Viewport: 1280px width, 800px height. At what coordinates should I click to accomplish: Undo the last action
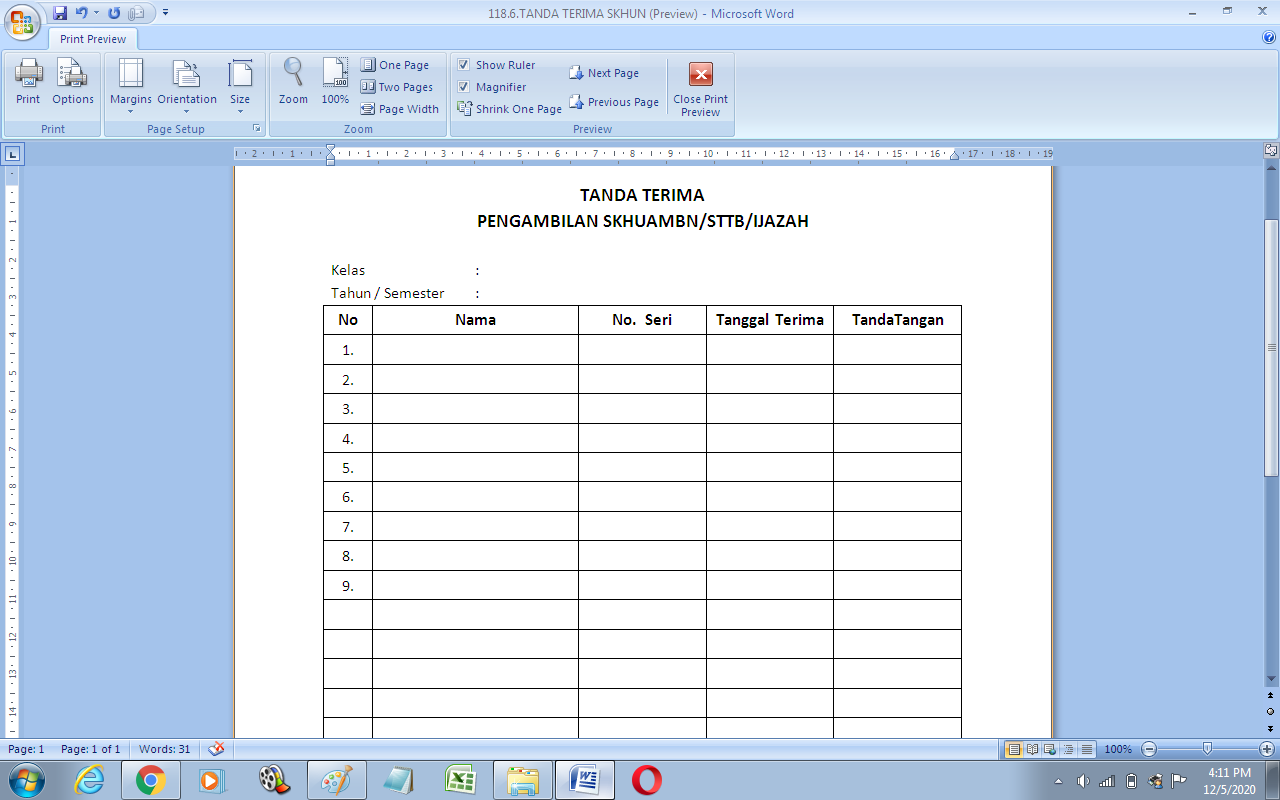[81, 13]
